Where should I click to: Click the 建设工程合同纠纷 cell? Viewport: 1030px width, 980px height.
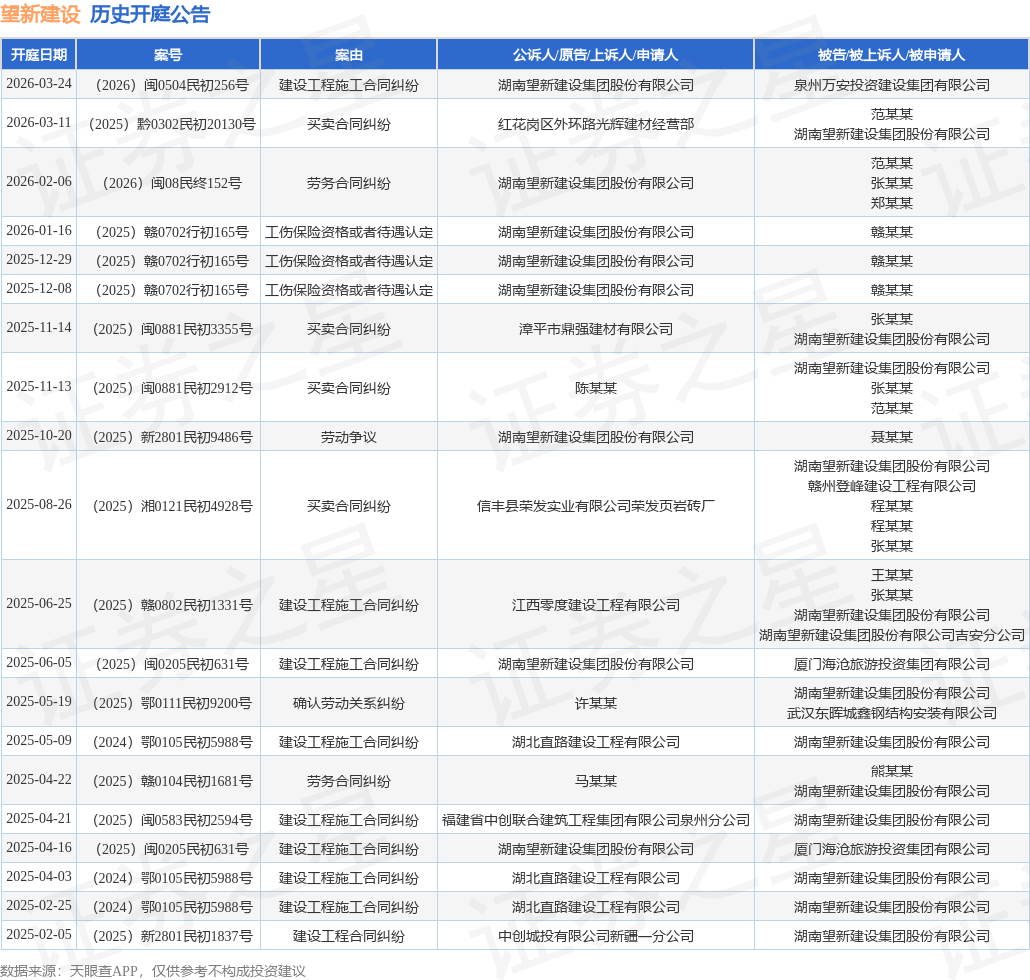pos(349,937)
